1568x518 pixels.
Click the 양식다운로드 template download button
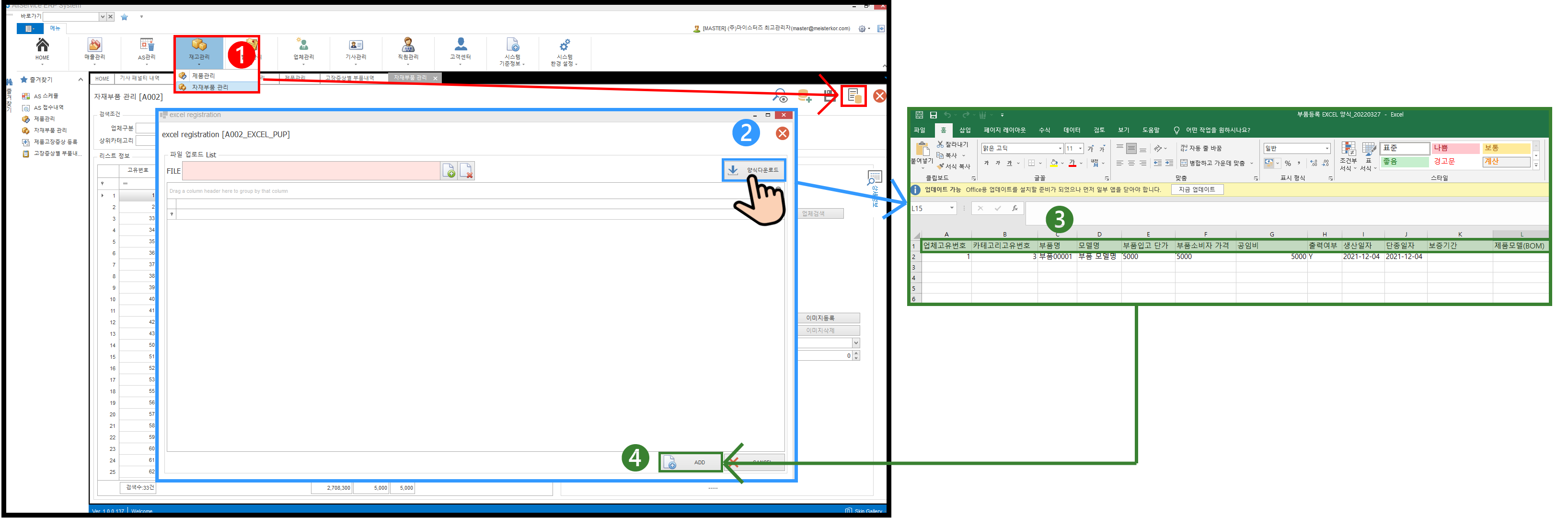coord(753,170)
